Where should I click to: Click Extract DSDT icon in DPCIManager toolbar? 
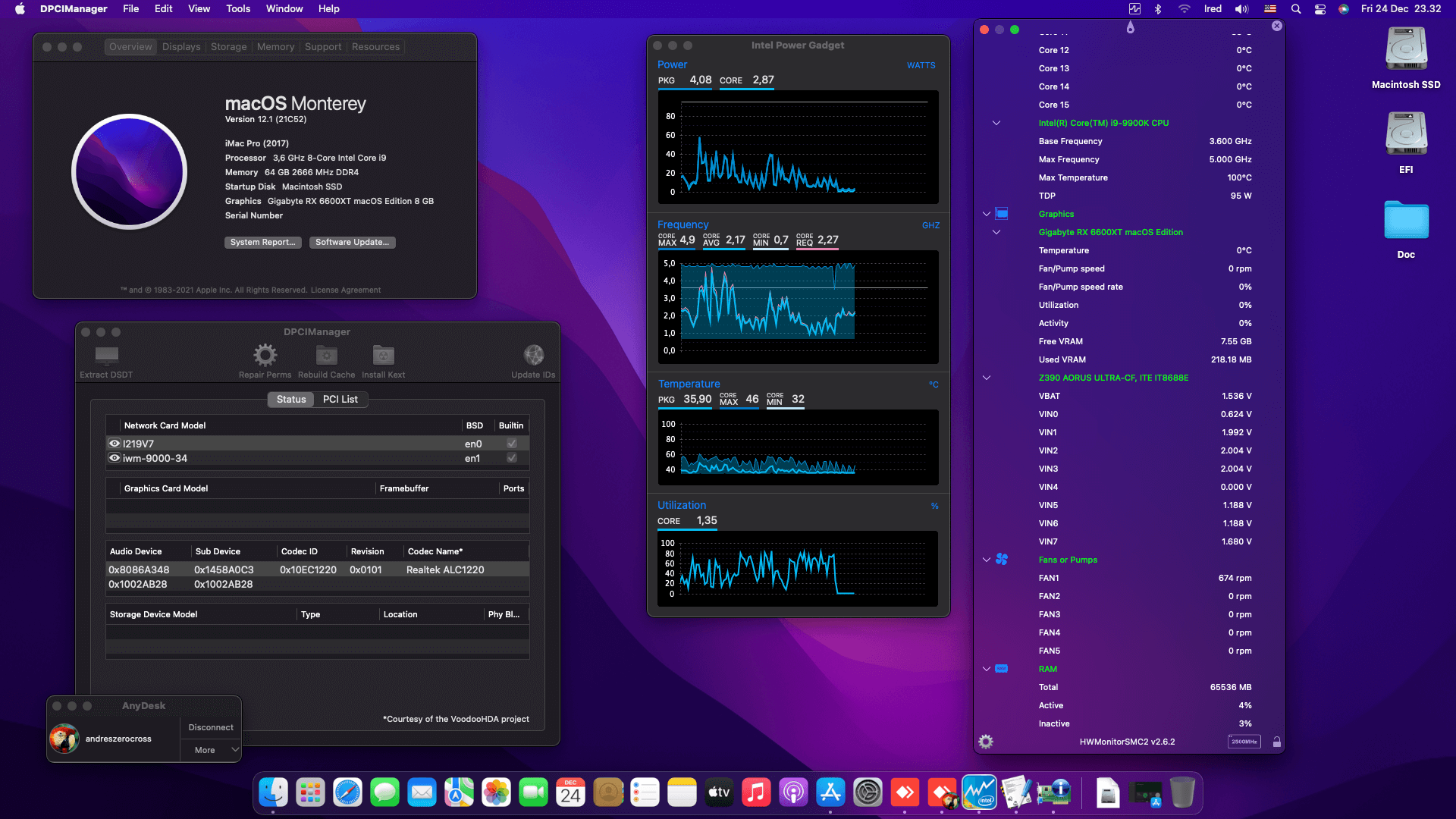[x=106, y=355]
